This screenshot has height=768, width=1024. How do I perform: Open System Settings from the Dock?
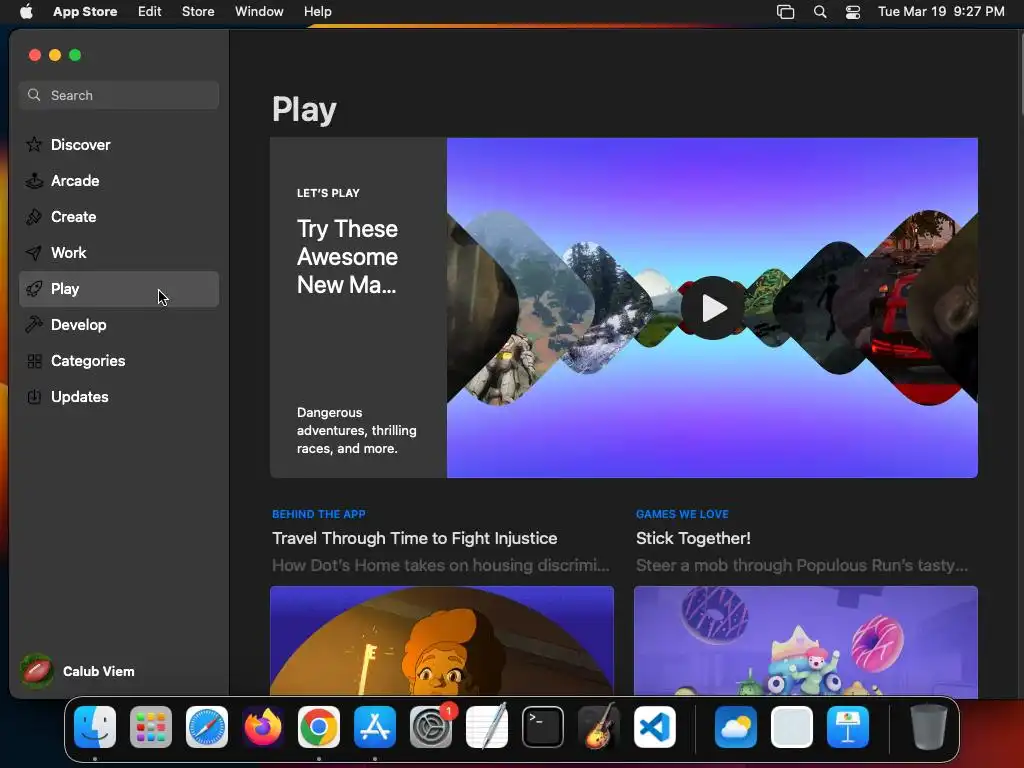click(x=431, y=727)
